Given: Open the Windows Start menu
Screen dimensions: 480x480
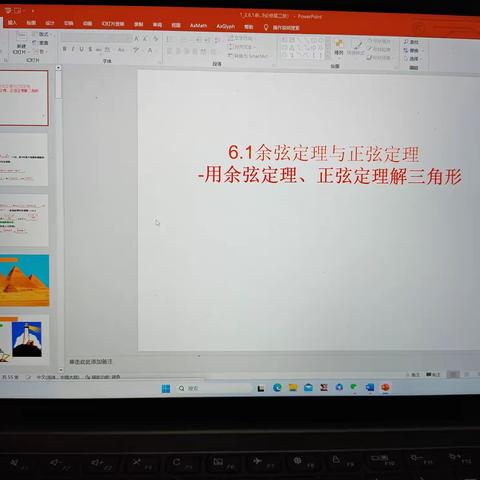Looking at the screenshot, I should click(166, 389).
